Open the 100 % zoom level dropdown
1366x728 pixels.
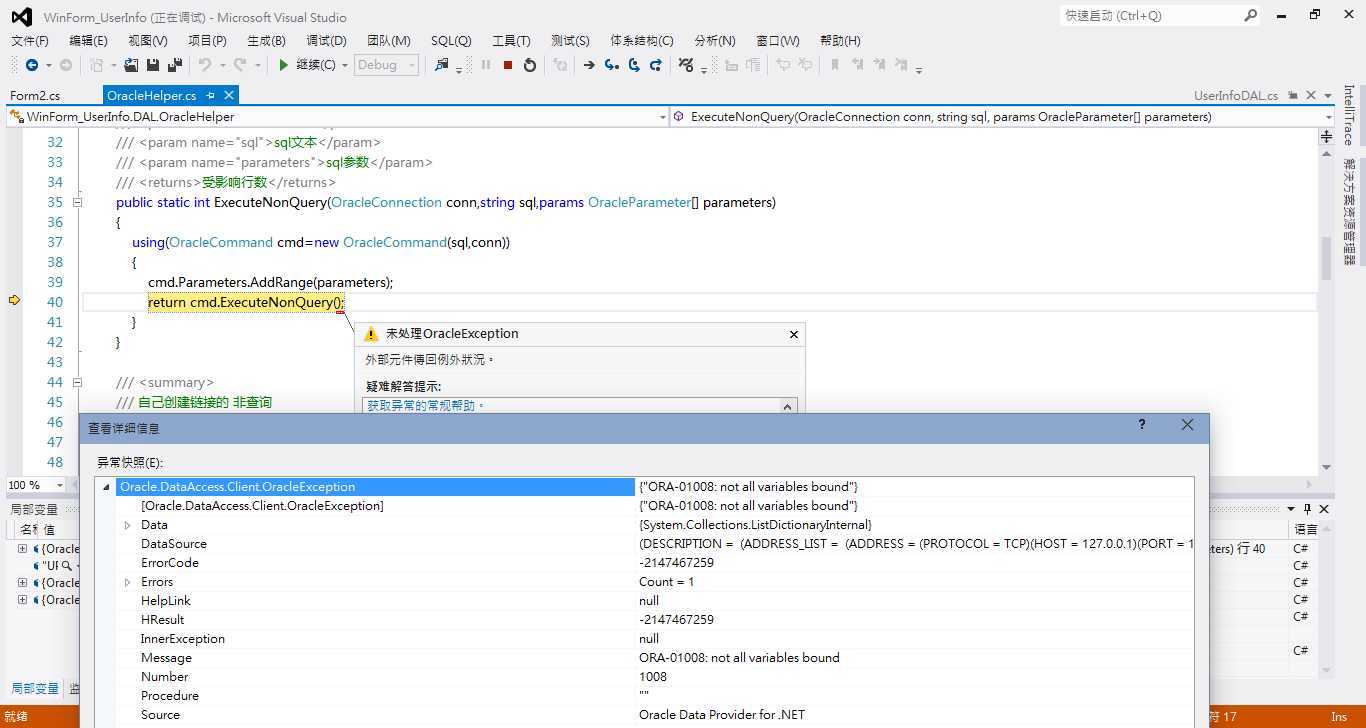(x=36, y=485)
